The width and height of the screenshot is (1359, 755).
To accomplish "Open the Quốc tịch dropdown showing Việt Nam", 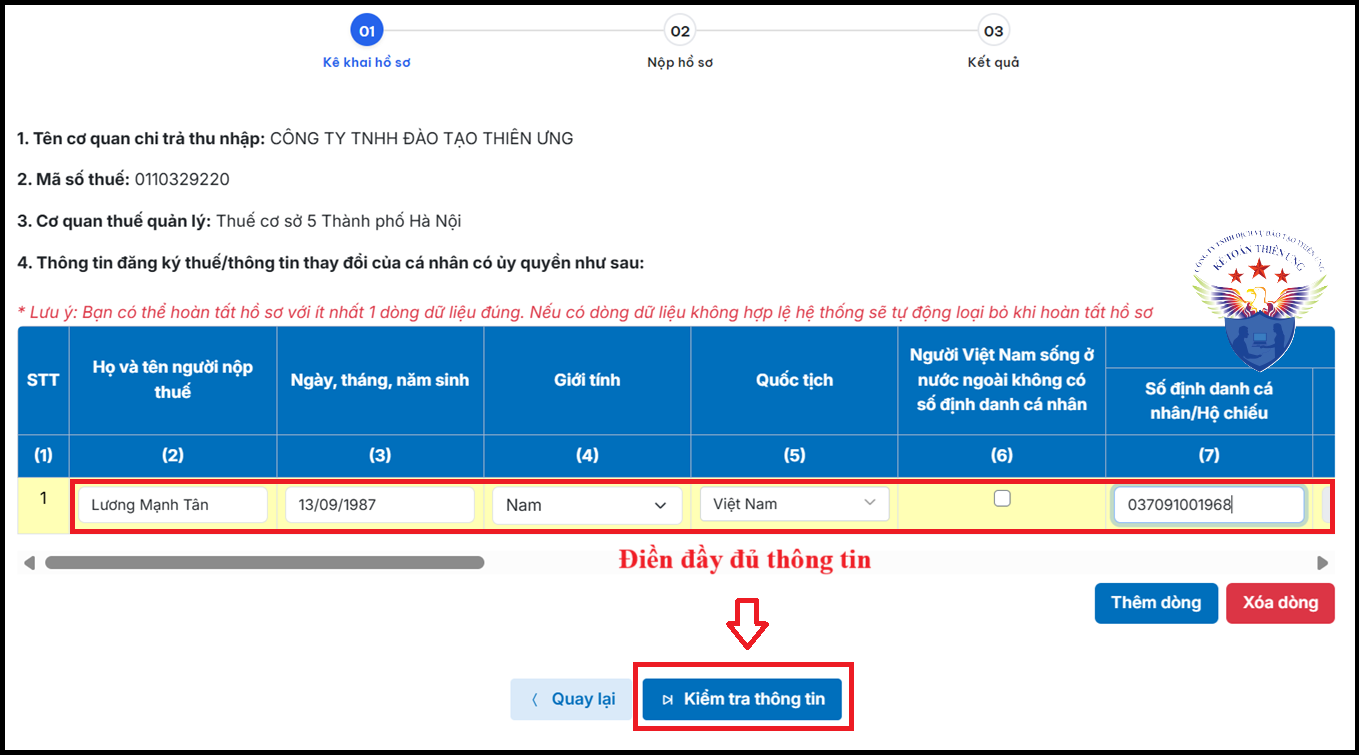I will 794,503.
